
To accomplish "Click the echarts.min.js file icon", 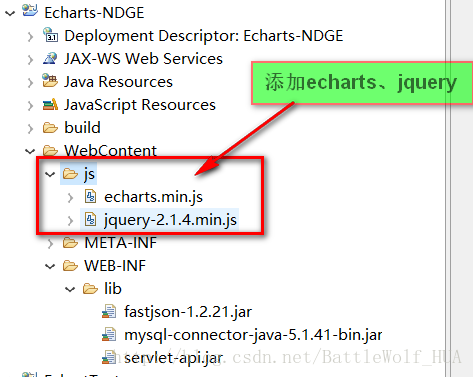I will pos(90,196).
